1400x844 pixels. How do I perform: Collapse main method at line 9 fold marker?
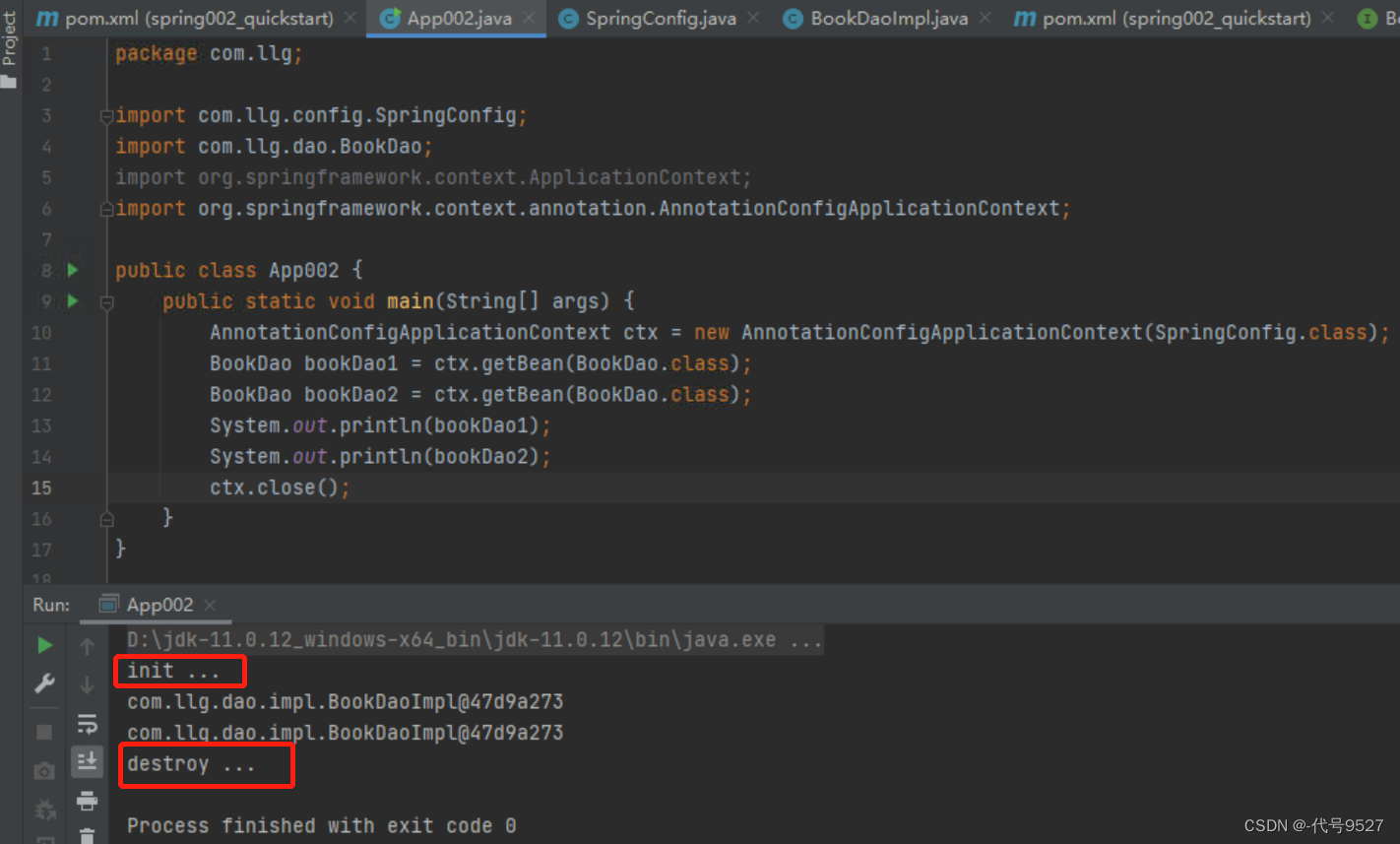click(x=106, y=301)
